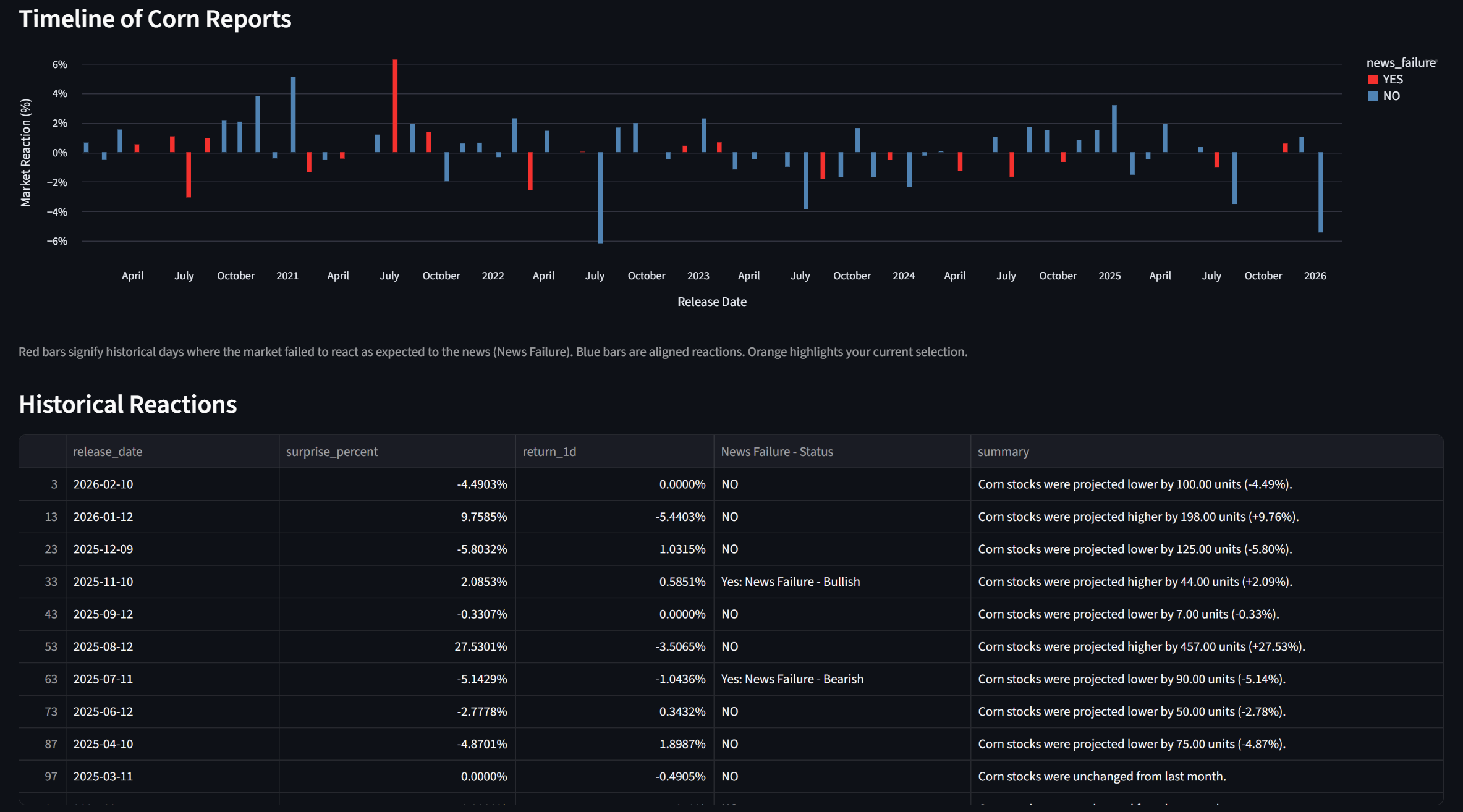
Task: Toggle the YES legend entry to hide red bars
Action: pos(1392,79)
